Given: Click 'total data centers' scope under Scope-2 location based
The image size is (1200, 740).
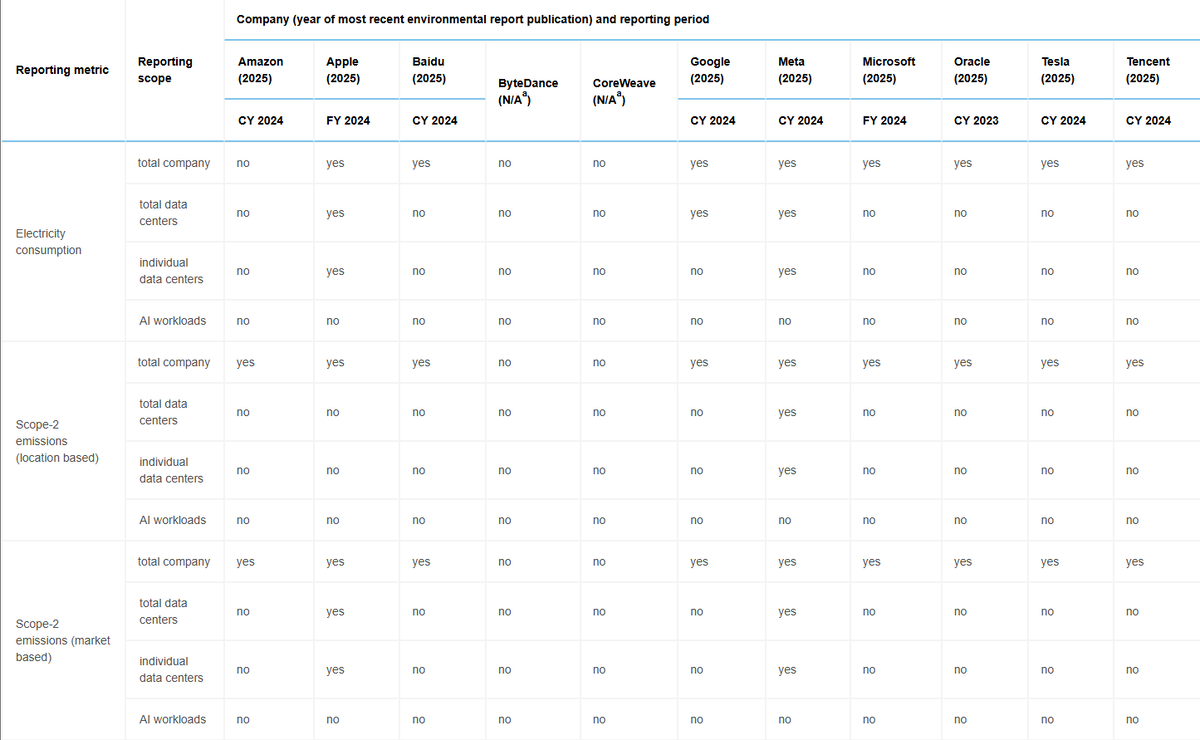Looking at the screenshot, I should [x=163, y=412].
